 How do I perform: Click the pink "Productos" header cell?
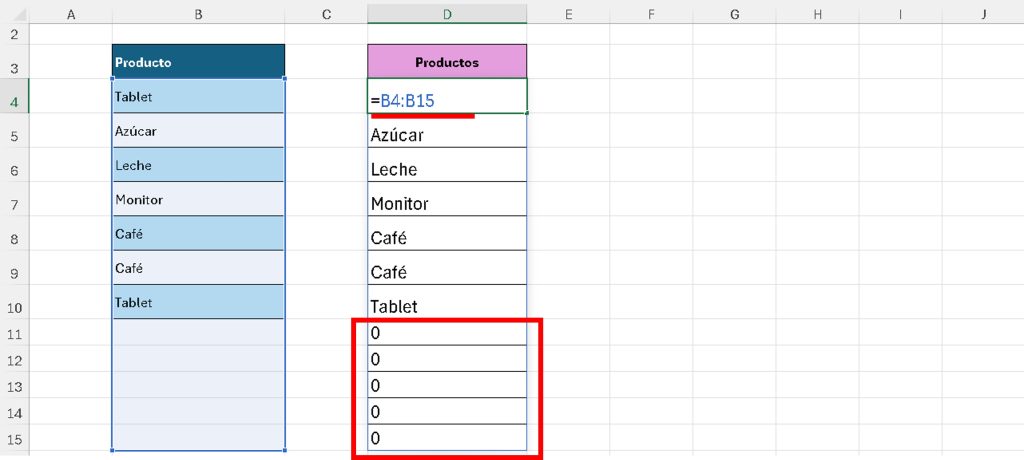click(447, 62)
